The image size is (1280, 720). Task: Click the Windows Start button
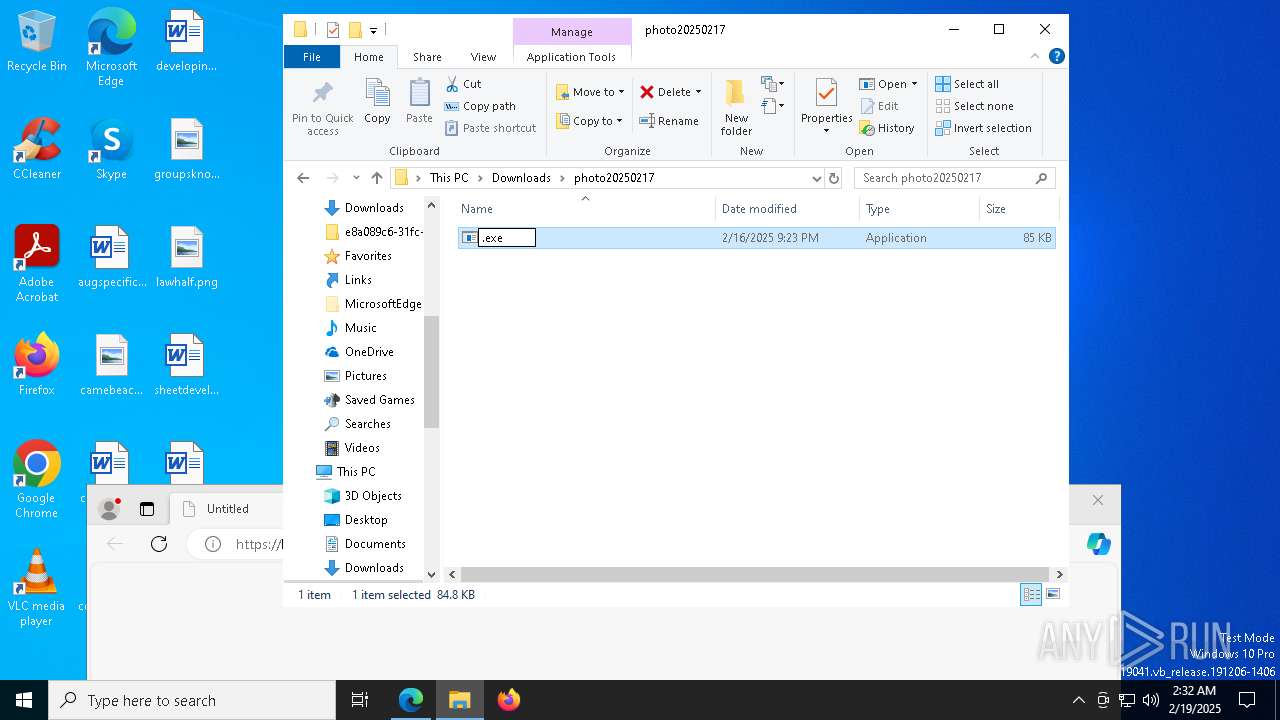[x=24, y=700]
